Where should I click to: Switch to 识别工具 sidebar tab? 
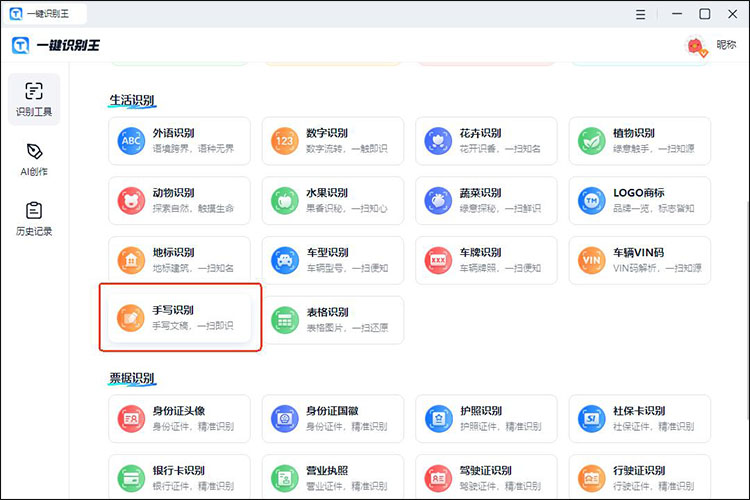pyautogui.click(x=34, y=100)
